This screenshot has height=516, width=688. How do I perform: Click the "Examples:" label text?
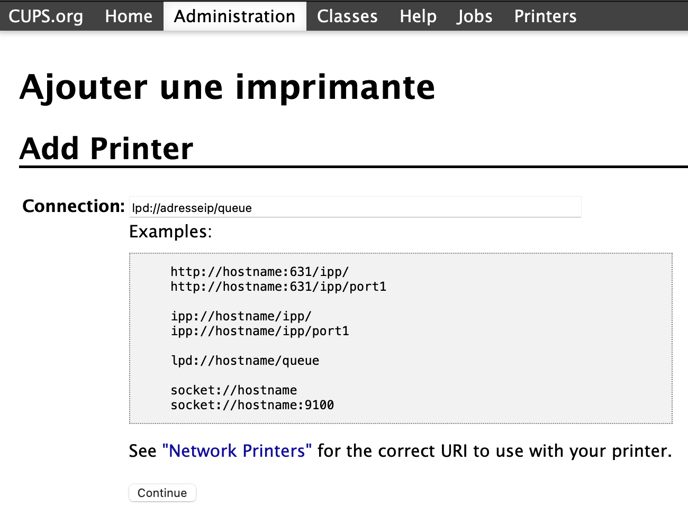tap(170, 232)
